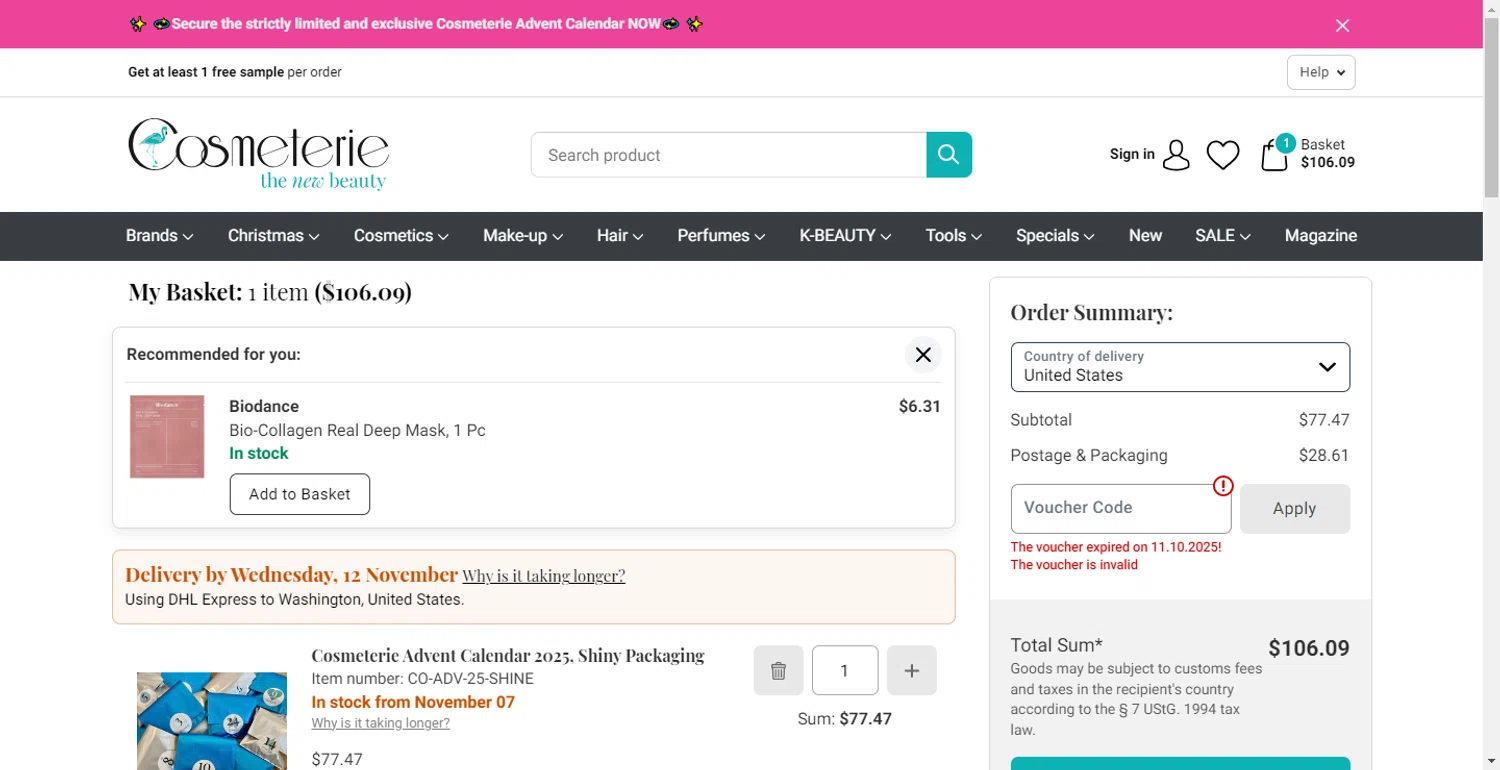Click the Cosmeterie flamingo logo
Screen dimensions: 1500x770
(258, 154)
